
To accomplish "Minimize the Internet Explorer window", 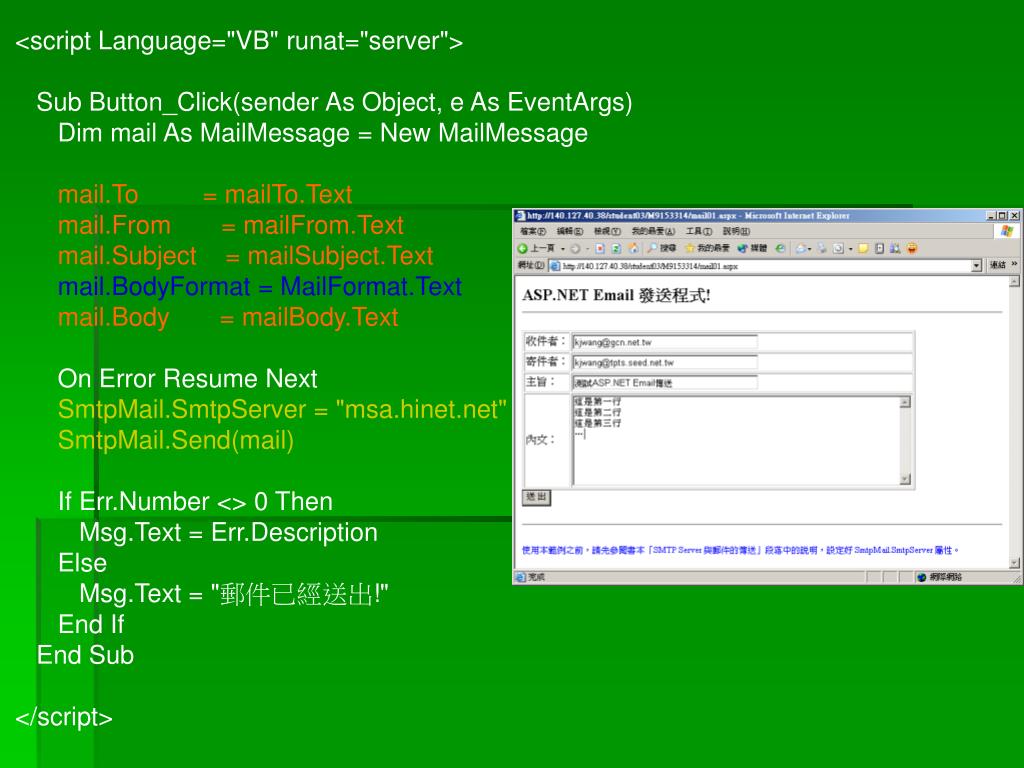I will pyautogui.click(x=992, y=216).
